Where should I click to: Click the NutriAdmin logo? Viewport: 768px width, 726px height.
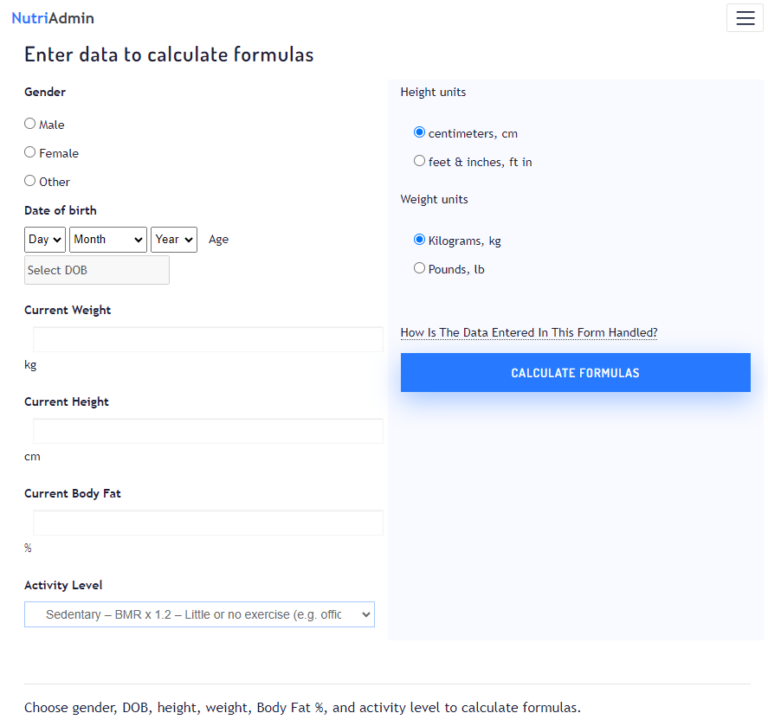53,18
